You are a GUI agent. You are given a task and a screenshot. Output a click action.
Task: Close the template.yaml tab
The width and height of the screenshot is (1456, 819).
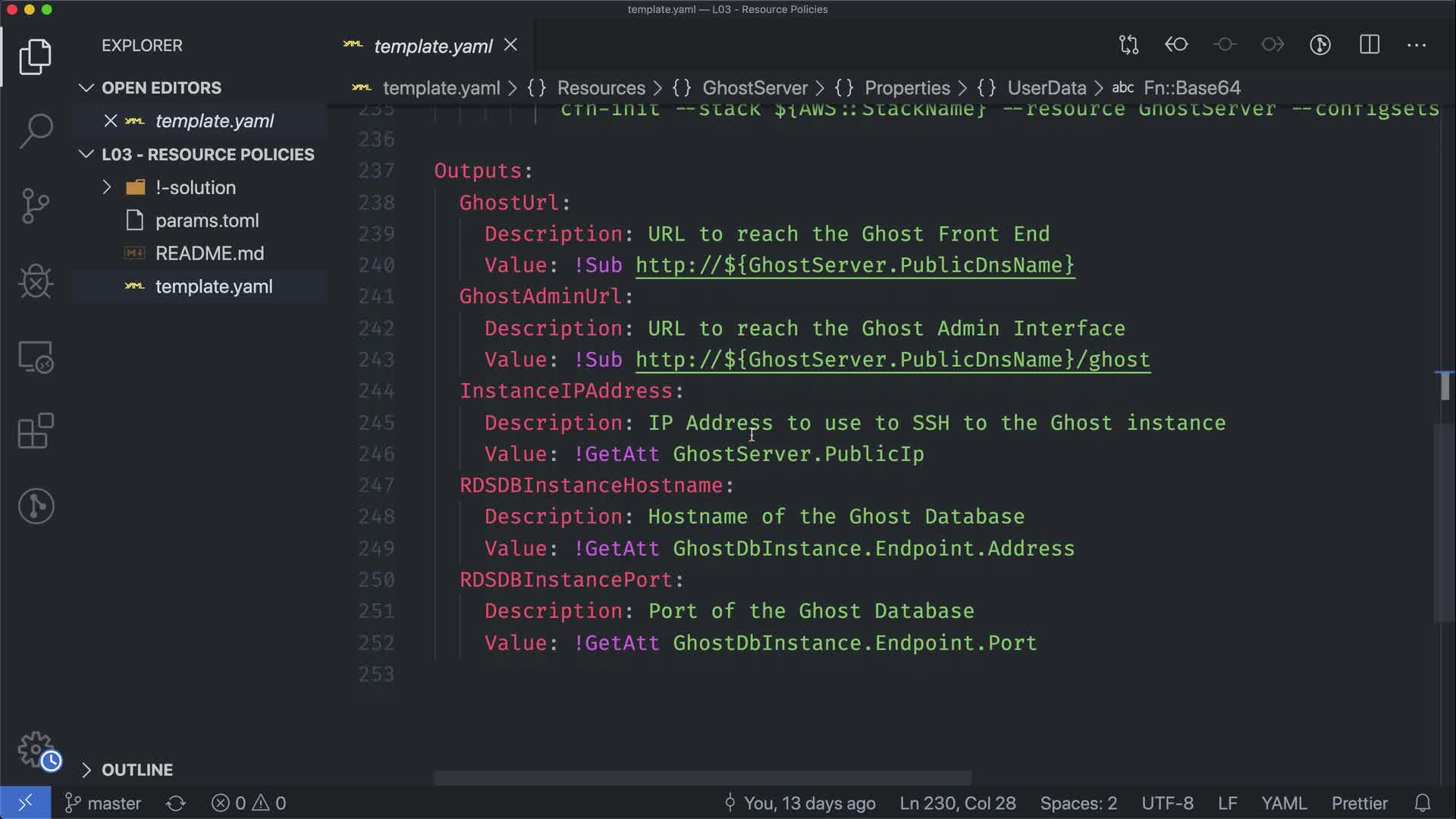(511, 45)
